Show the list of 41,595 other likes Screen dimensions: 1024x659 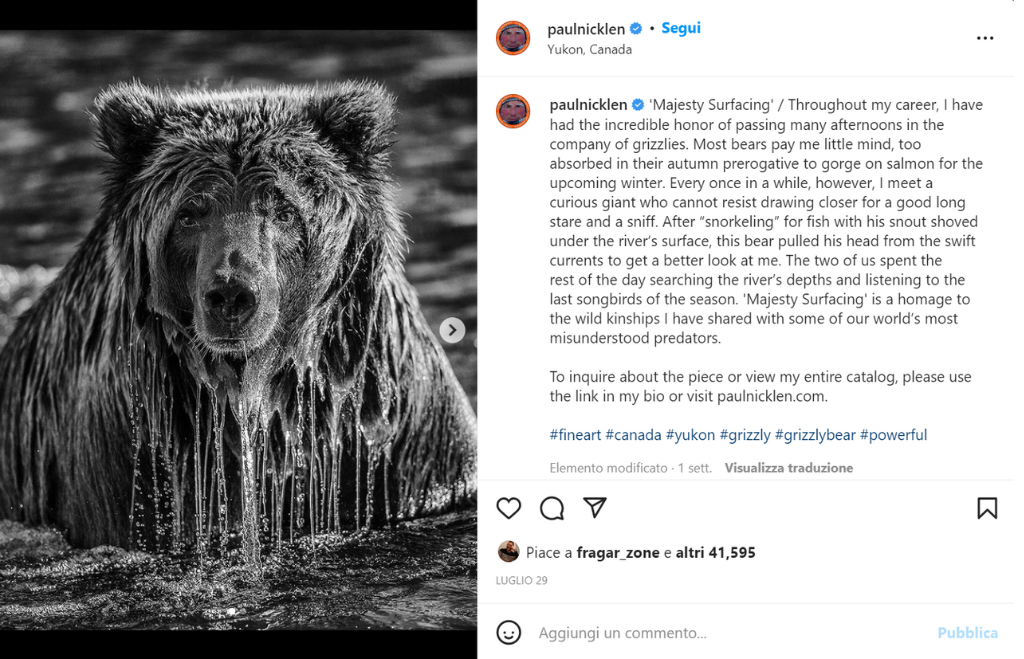point(715,552)
